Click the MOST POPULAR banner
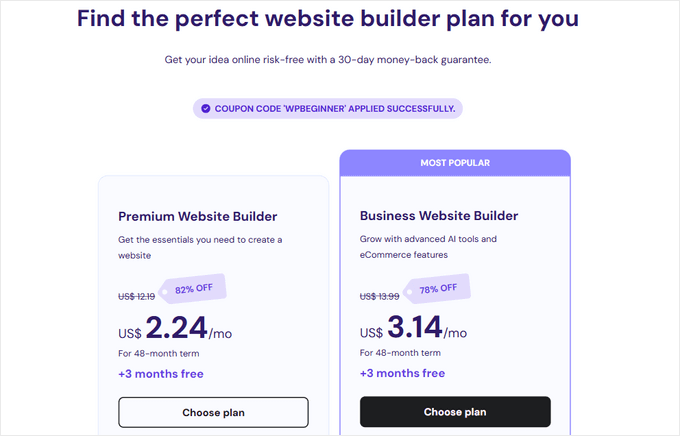This screenshot has height=436, width=680. coord(455,162)
